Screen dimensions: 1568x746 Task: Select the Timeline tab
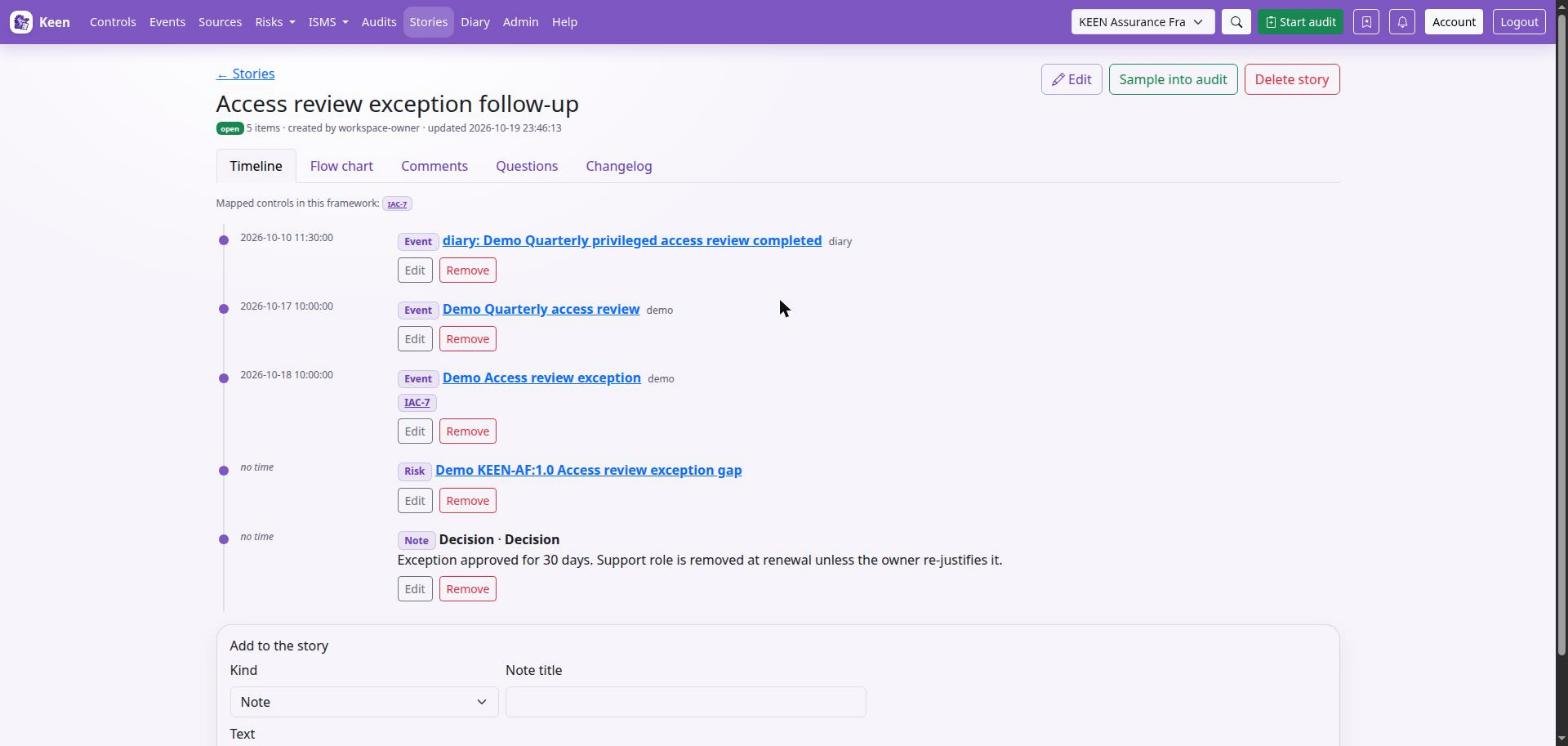coord(256,166)
